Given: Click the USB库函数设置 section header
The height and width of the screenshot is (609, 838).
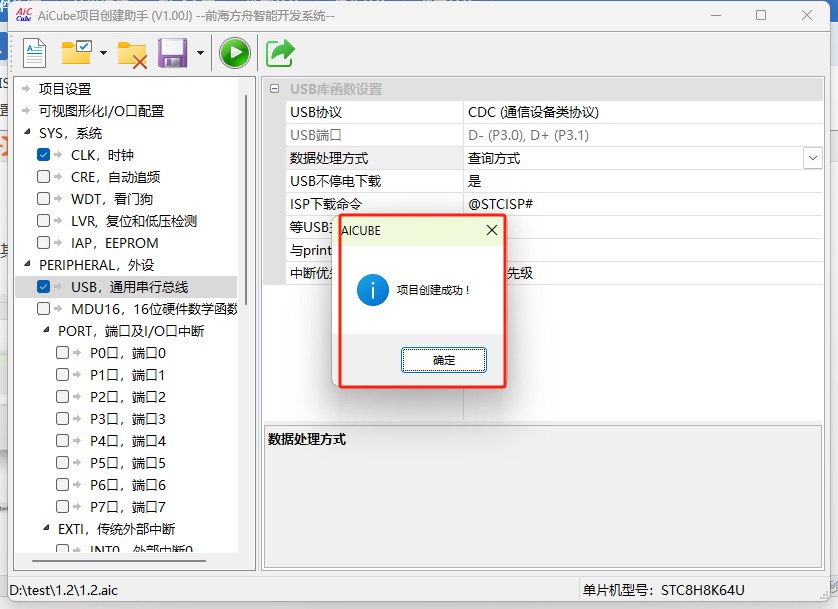Looking at the screenshot, I should coord(543,89).
